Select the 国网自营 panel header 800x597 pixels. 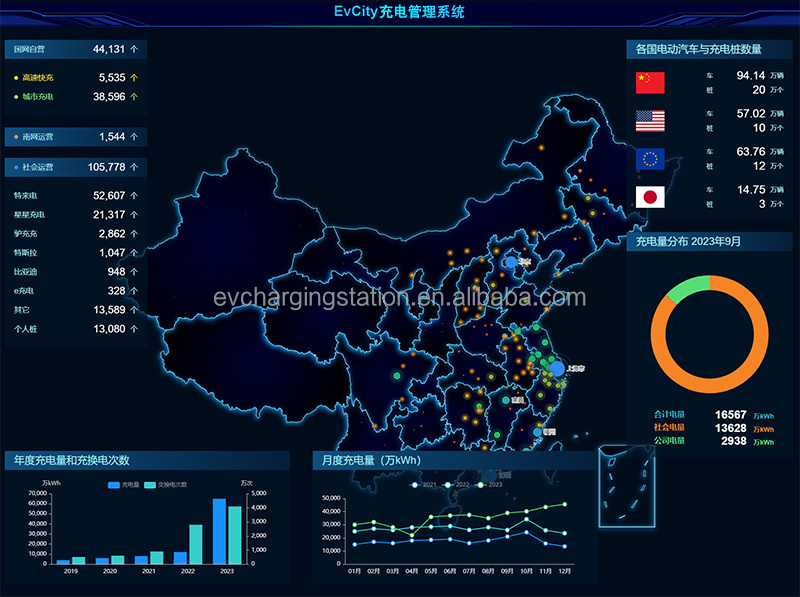[76, 49]
